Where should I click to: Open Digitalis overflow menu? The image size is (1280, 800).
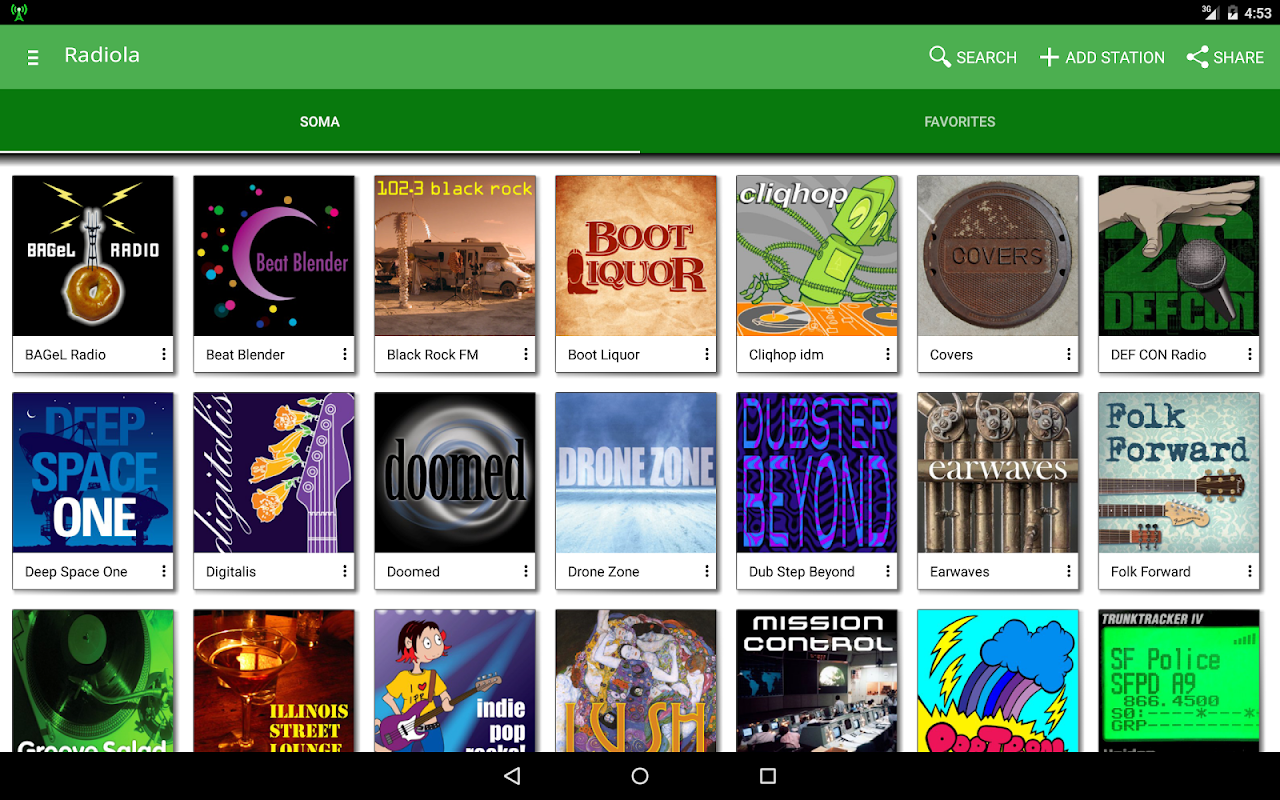[x=345, y=571]
